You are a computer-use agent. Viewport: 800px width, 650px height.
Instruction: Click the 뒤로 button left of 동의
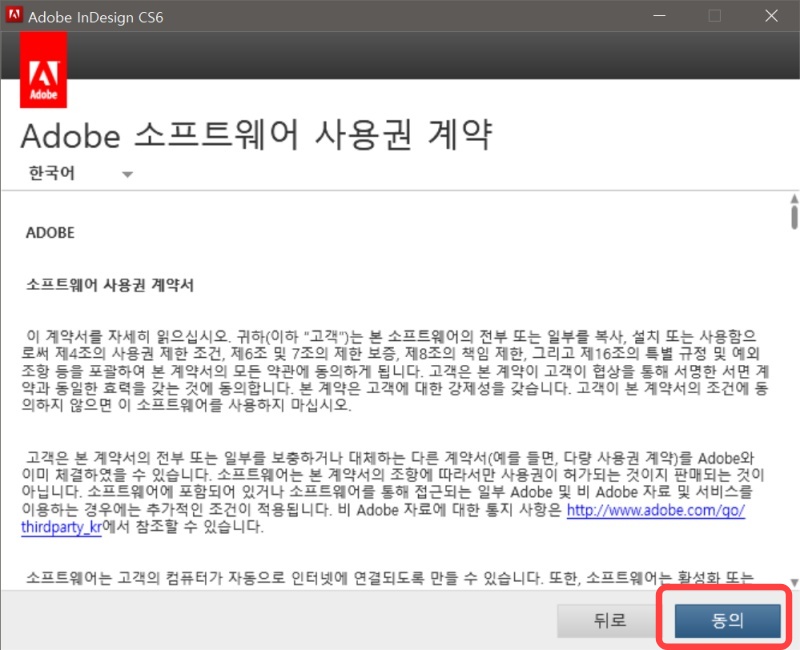point(609,620)
